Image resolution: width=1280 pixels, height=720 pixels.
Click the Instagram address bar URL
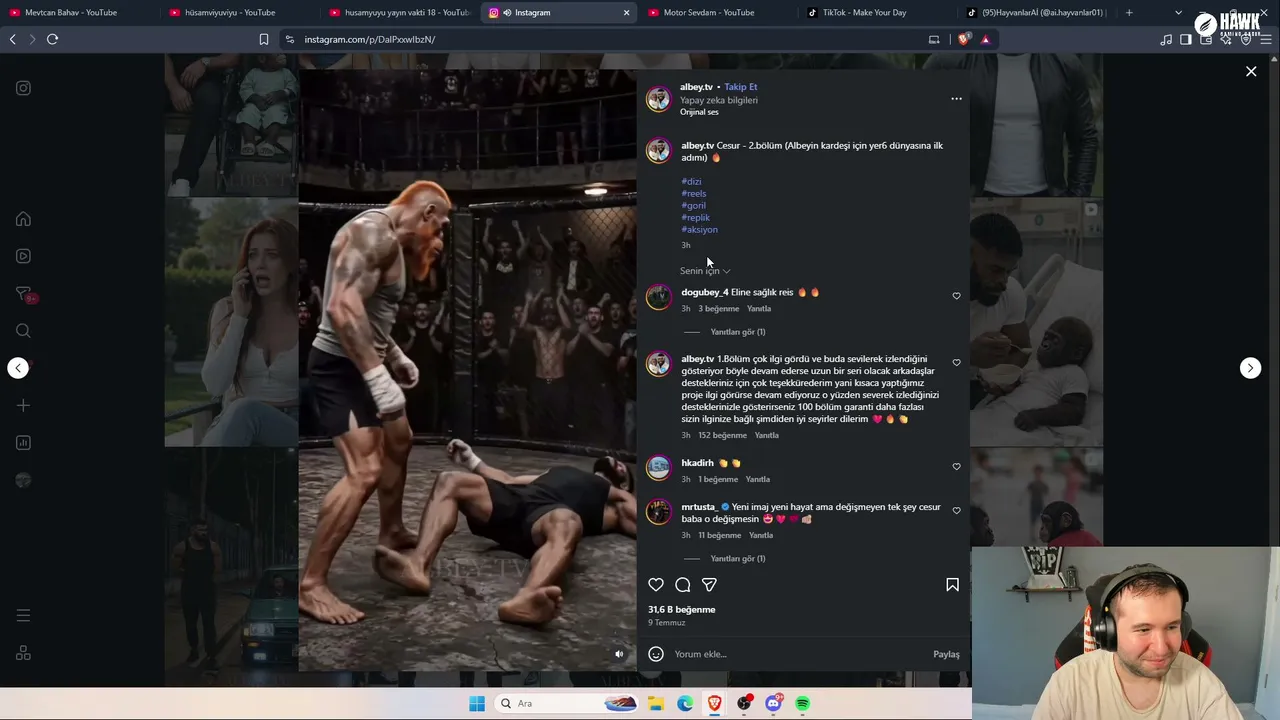point(369,40)
